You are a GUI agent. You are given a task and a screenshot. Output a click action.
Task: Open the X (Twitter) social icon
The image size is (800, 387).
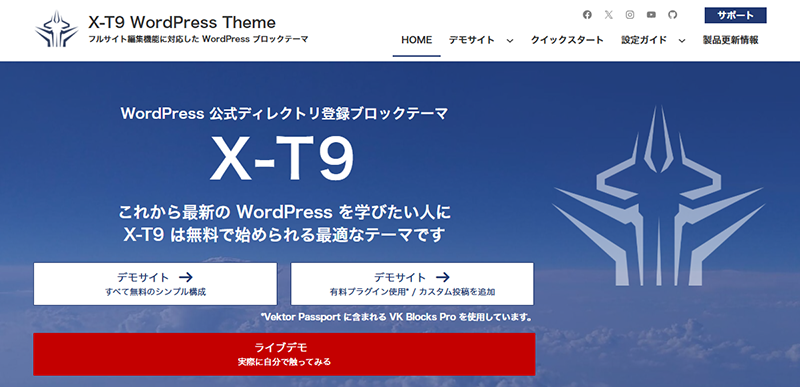pyautogui.click(x=609, y=15)
